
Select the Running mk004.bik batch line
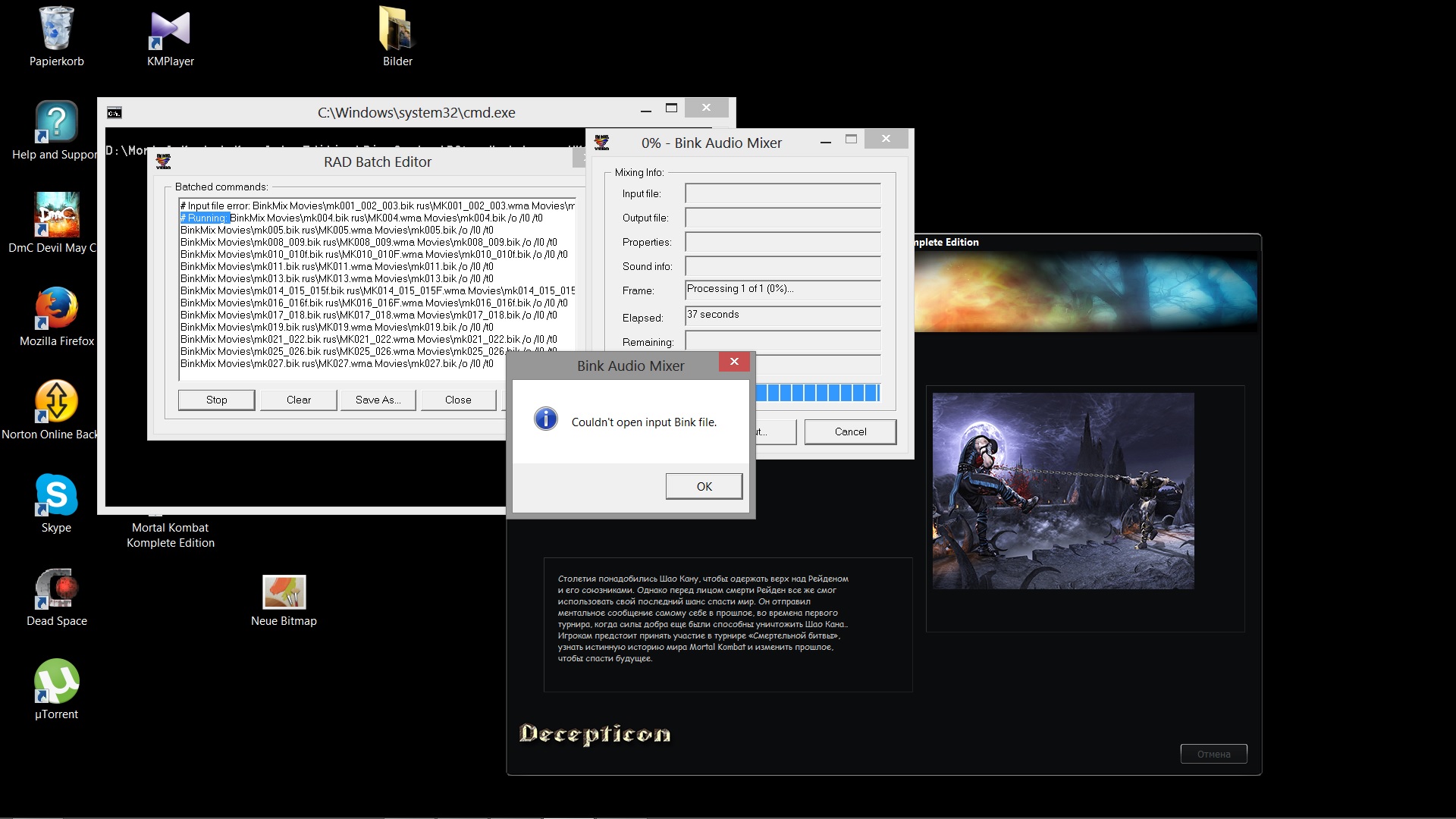362,218
